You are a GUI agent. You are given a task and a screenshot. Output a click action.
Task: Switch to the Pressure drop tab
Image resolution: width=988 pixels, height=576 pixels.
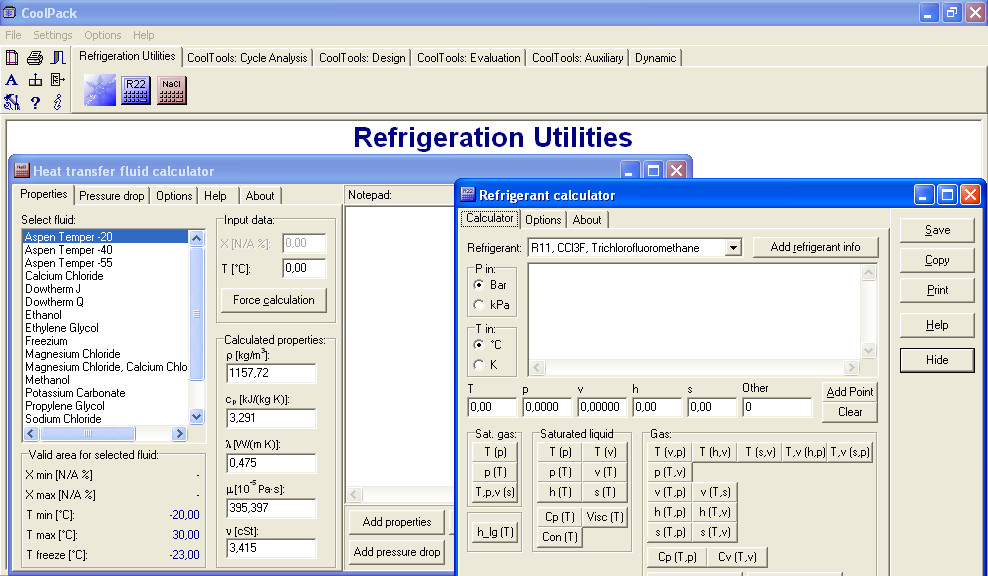(x=112, y=196)
